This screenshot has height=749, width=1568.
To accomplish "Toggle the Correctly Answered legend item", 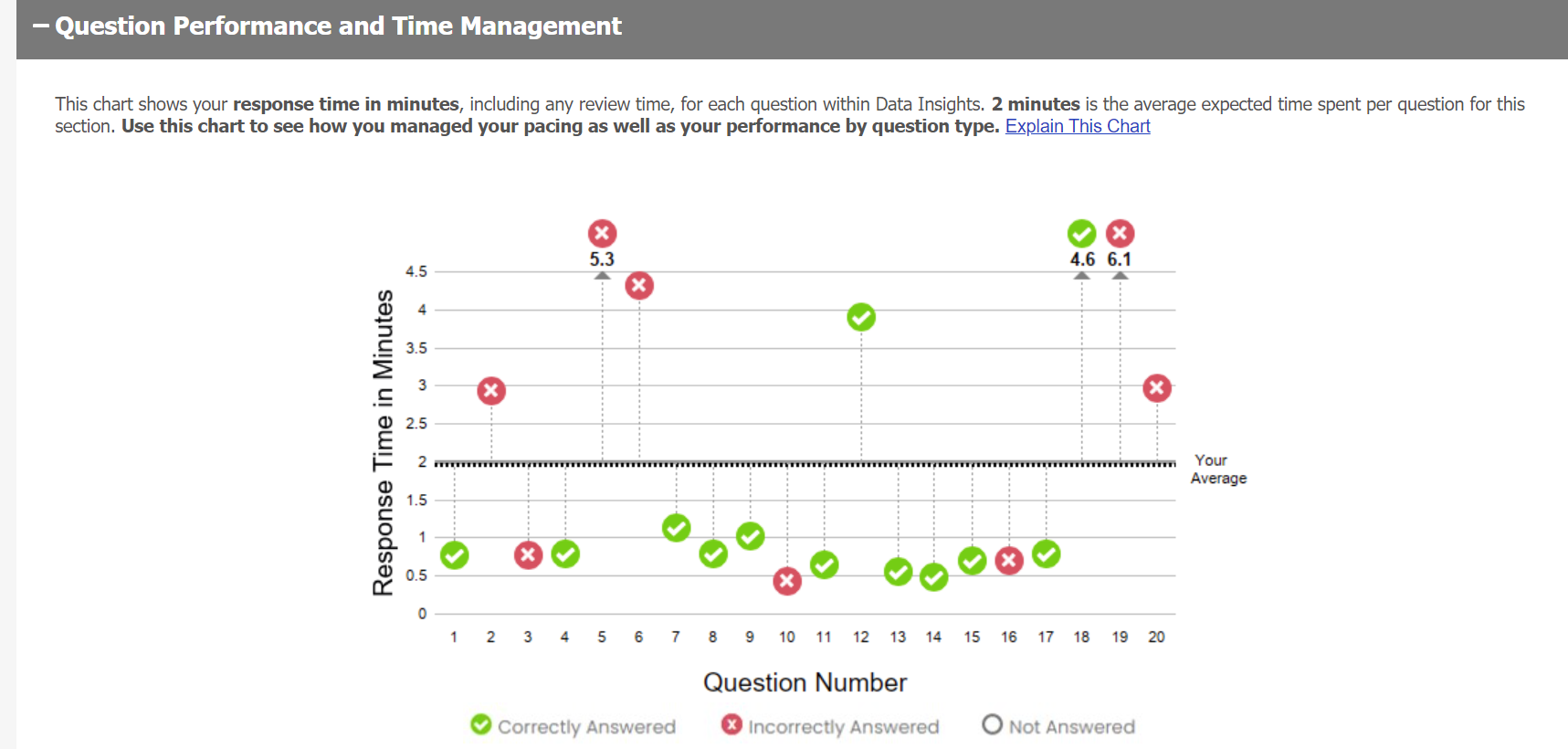I will point(573,726).
